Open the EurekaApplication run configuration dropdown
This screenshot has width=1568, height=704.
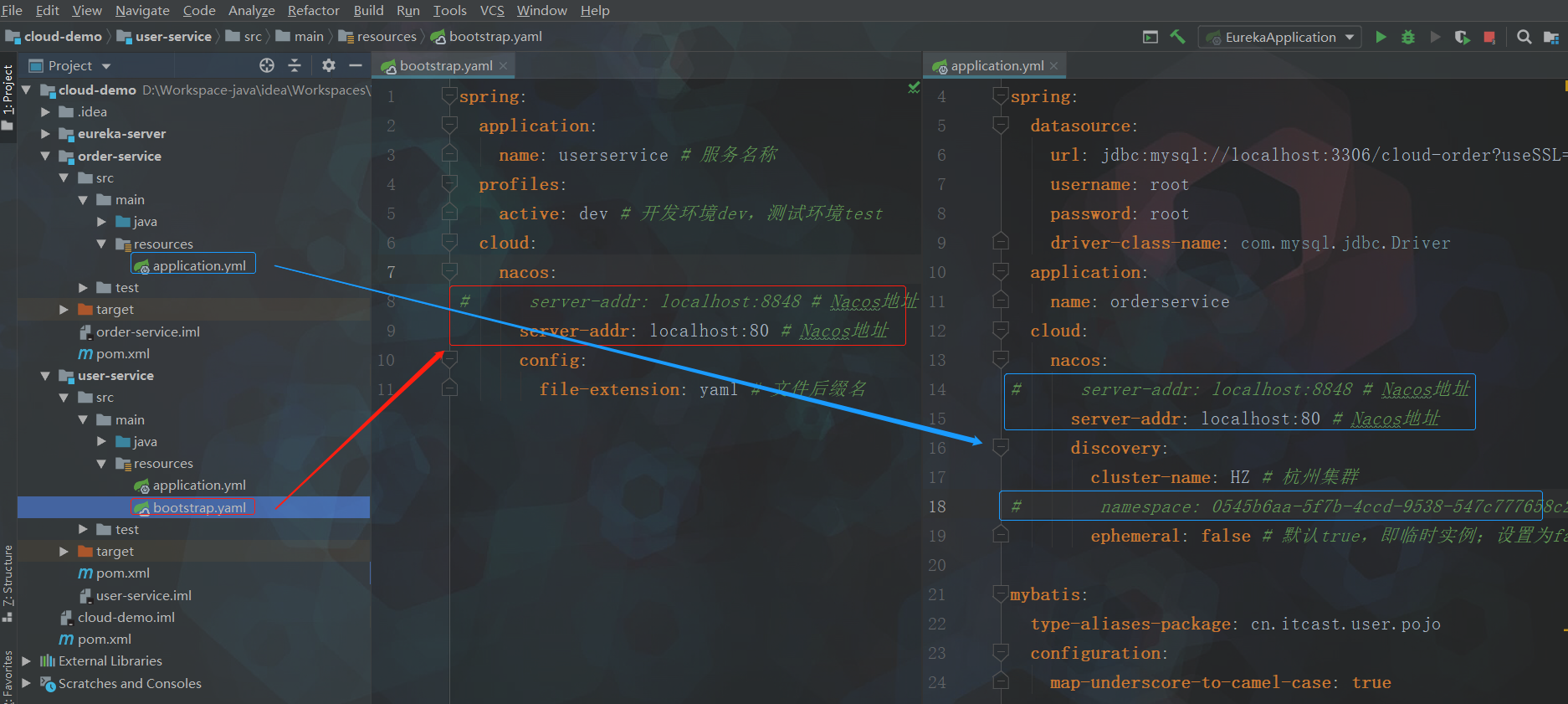click(1280, 37)
